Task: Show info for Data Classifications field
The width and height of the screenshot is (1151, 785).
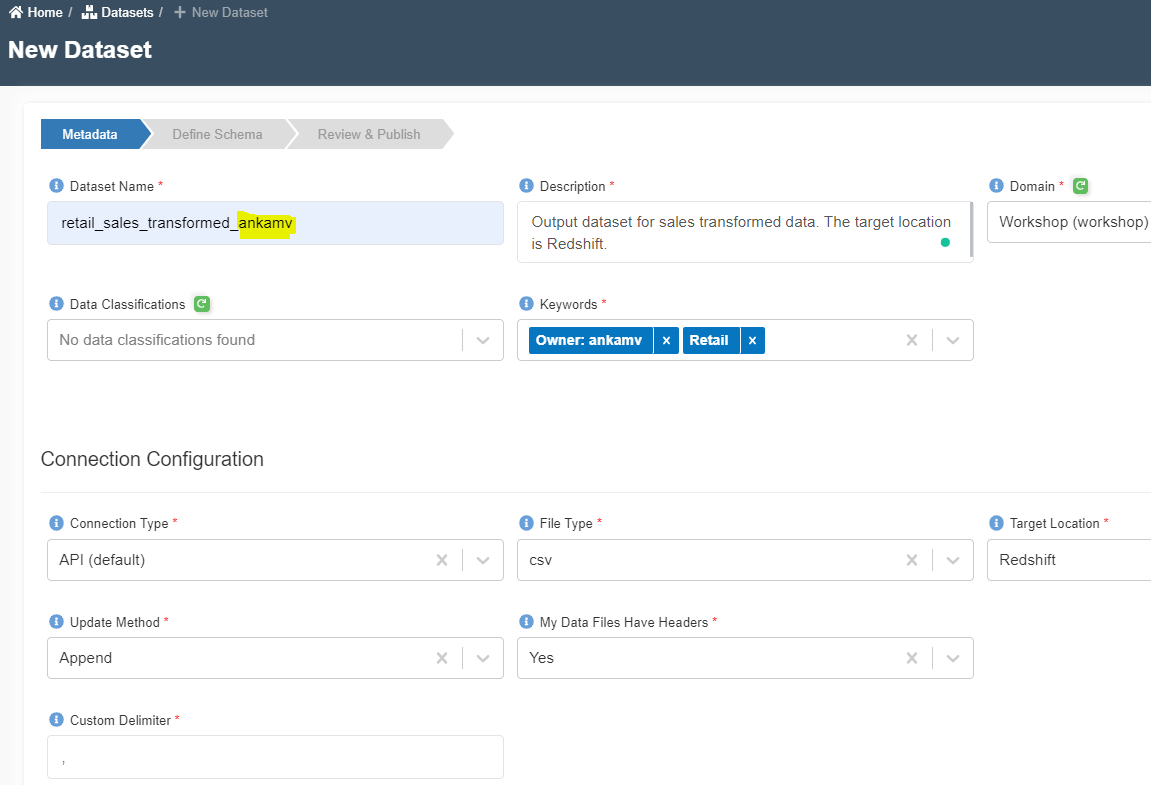Action: click(x=56, y=304)
